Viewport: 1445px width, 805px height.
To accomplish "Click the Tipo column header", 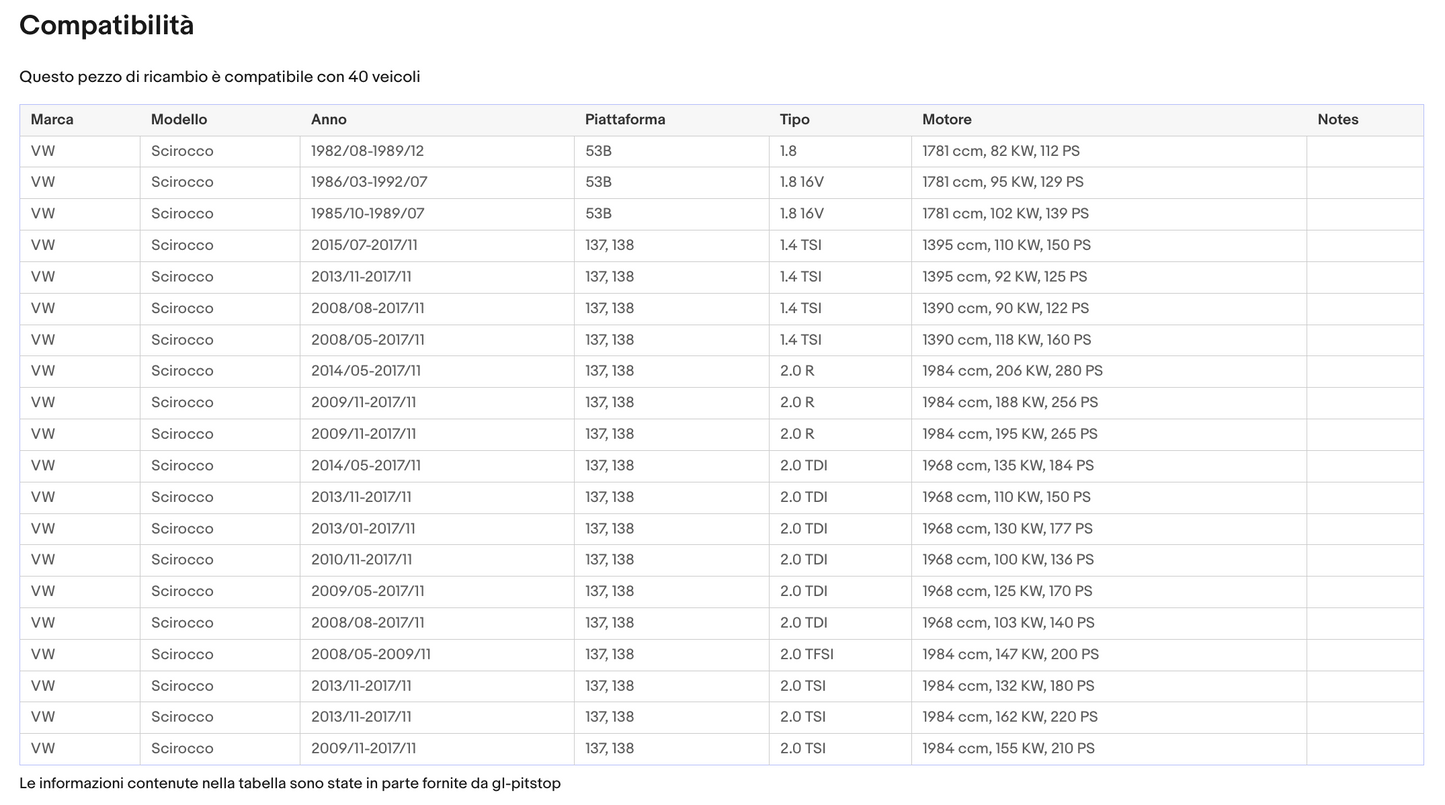I will 794,120.
